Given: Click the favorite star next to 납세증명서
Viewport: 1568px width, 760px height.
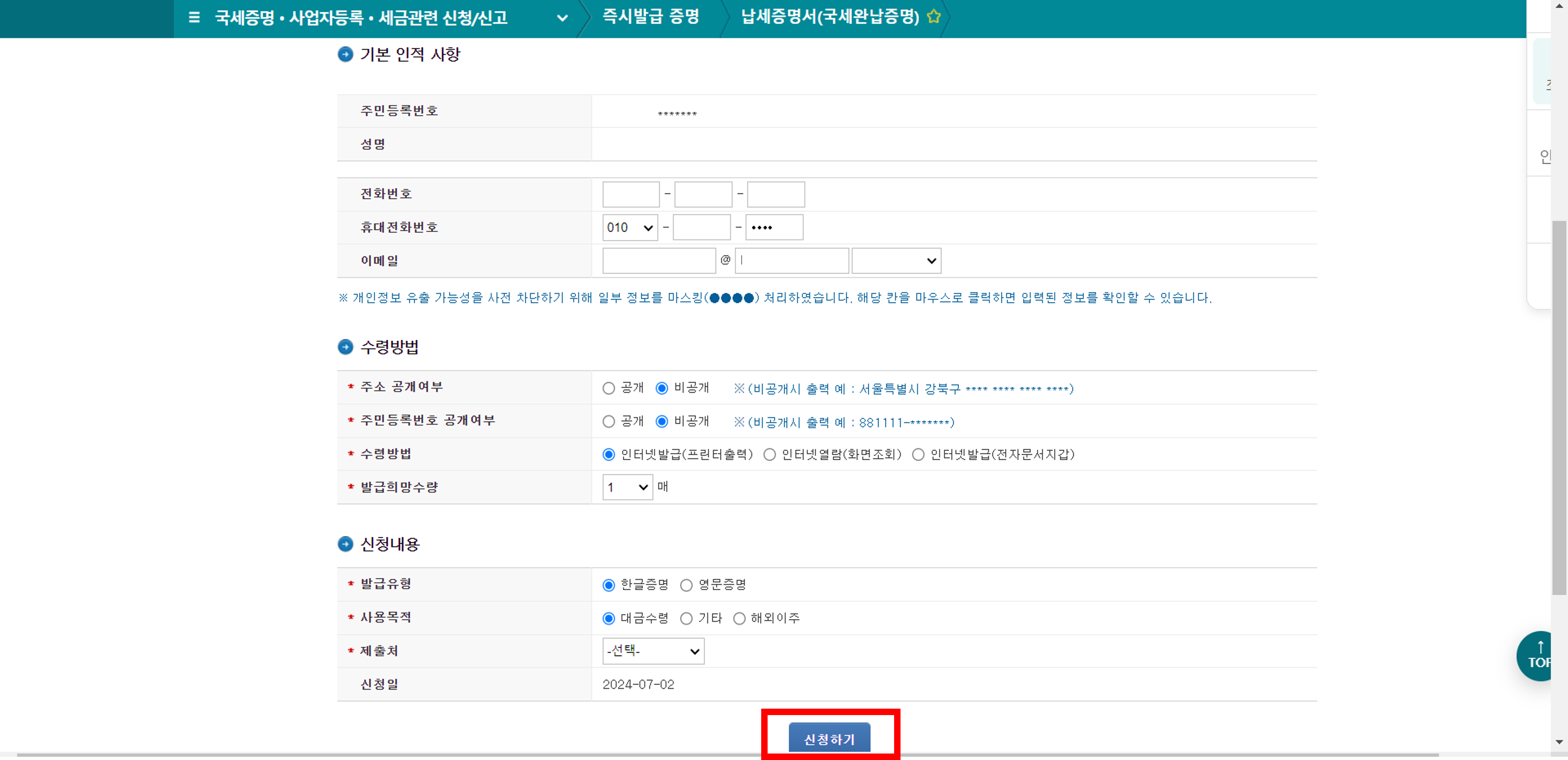Looking at the screenshot, I should pyautogui.click(x=933, y=17).
